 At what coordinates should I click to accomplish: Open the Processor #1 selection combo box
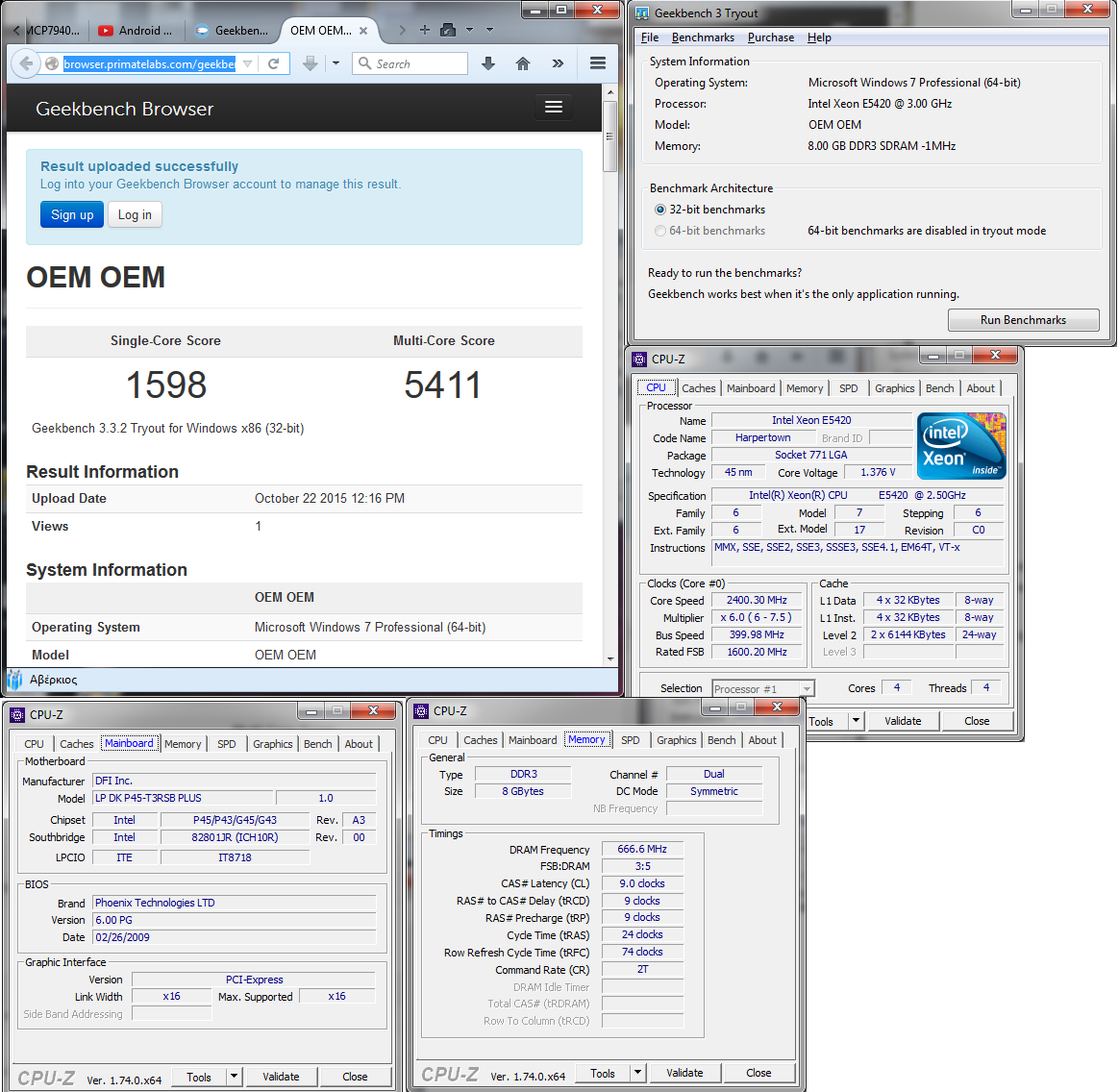coord(763,688)
